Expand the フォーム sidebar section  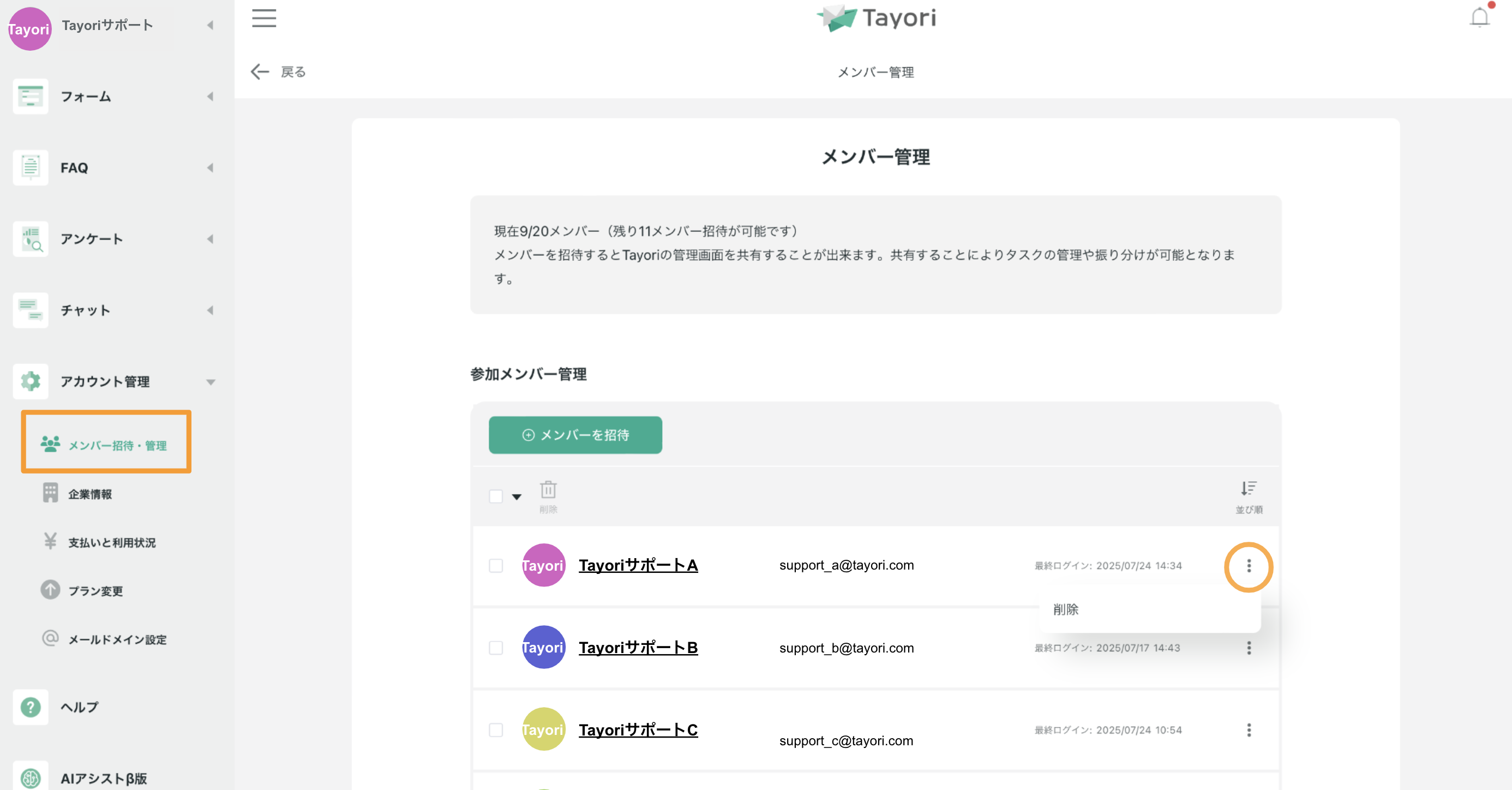[x=211, y=96]
